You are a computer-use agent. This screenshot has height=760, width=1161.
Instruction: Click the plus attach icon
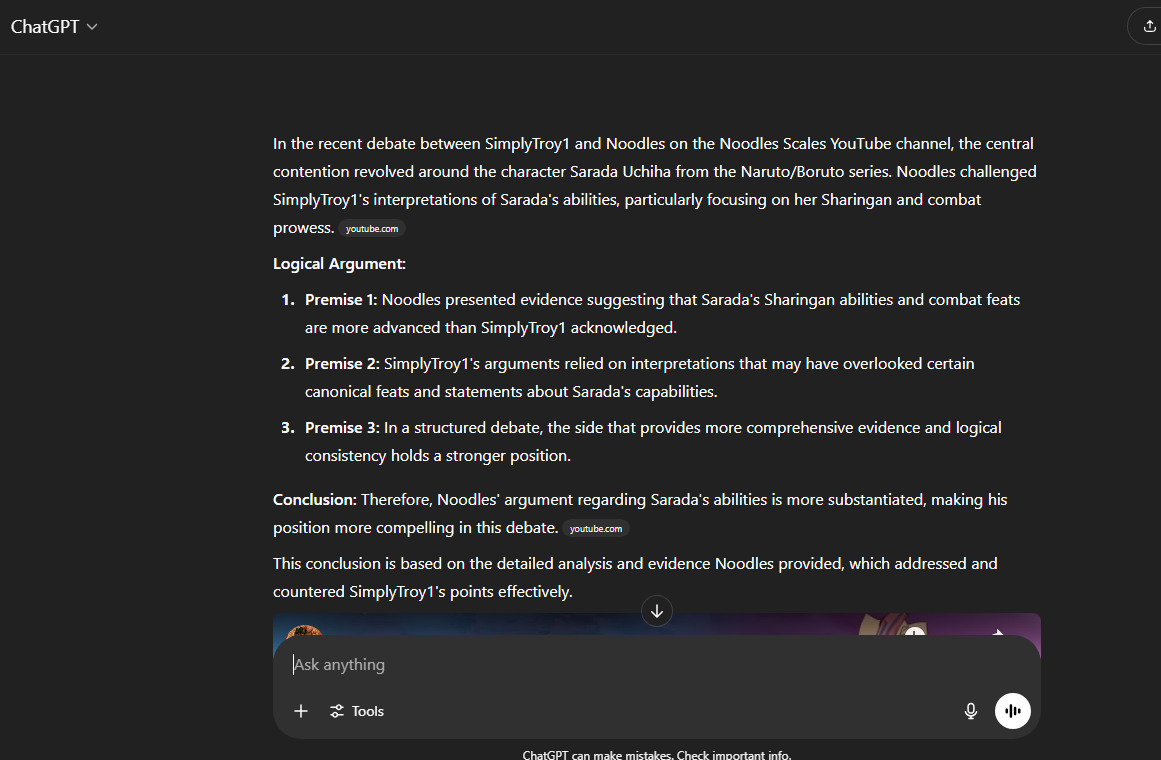(301, 711)
